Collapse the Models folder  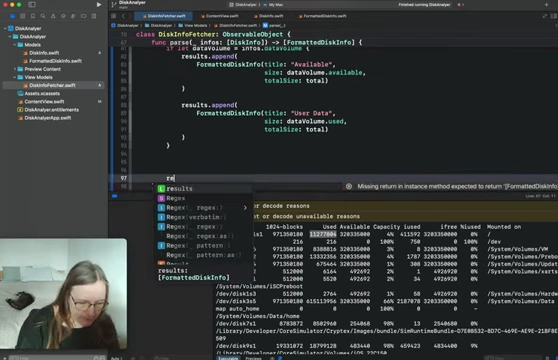click(x=15, y=45)
